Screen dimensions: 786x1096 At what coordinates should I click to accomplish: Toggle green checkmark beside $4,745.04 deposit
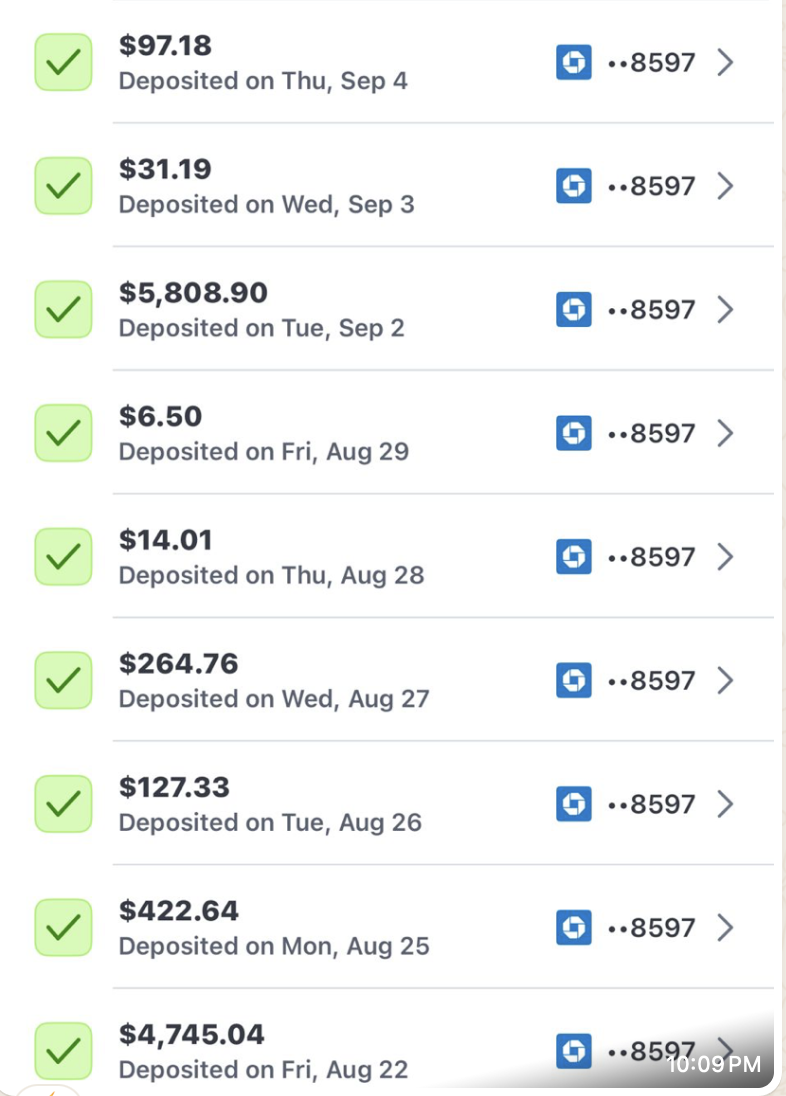coord(64,1051)
